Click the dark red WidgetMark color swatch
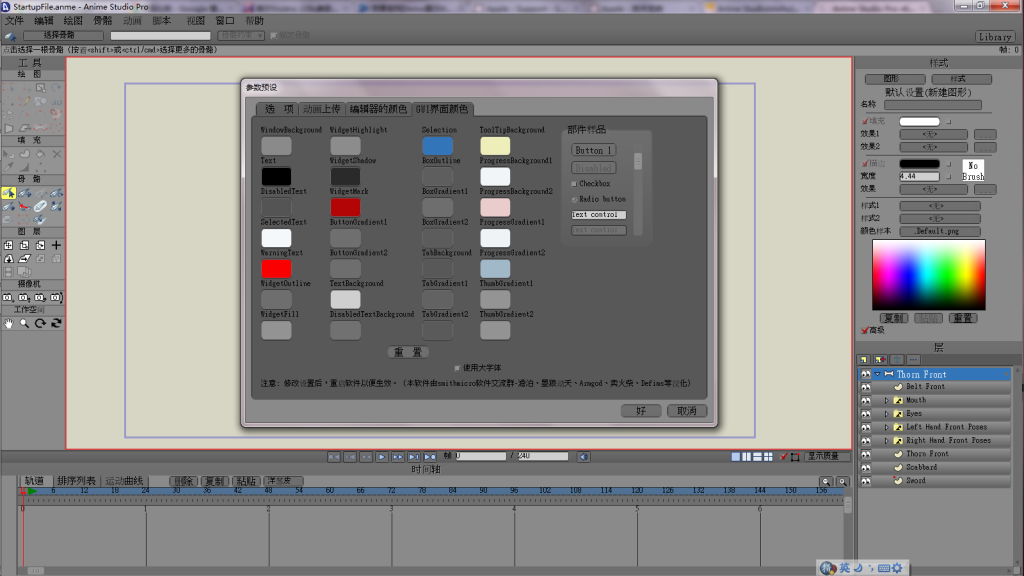1024x576 pixels. coord(345,207)
